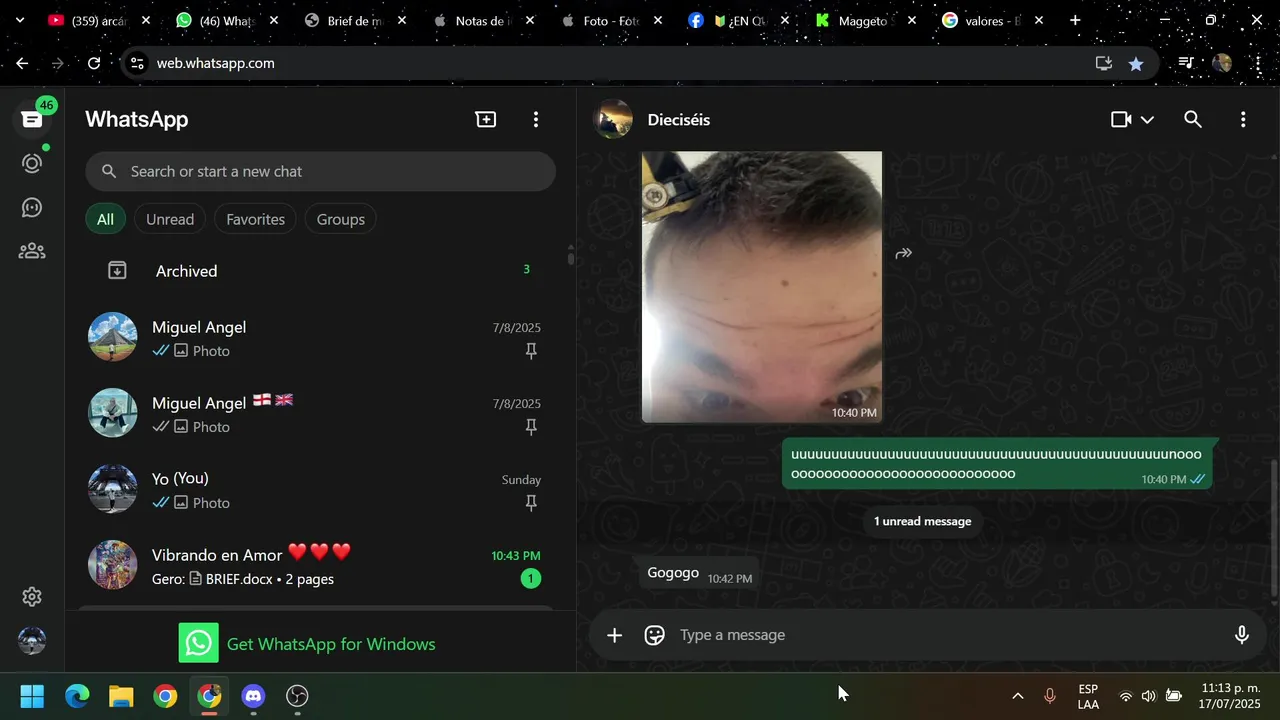Open the Dieciséis profile picture in header
The width and height of the screenshot is (1280, 720).
(613, 119)
